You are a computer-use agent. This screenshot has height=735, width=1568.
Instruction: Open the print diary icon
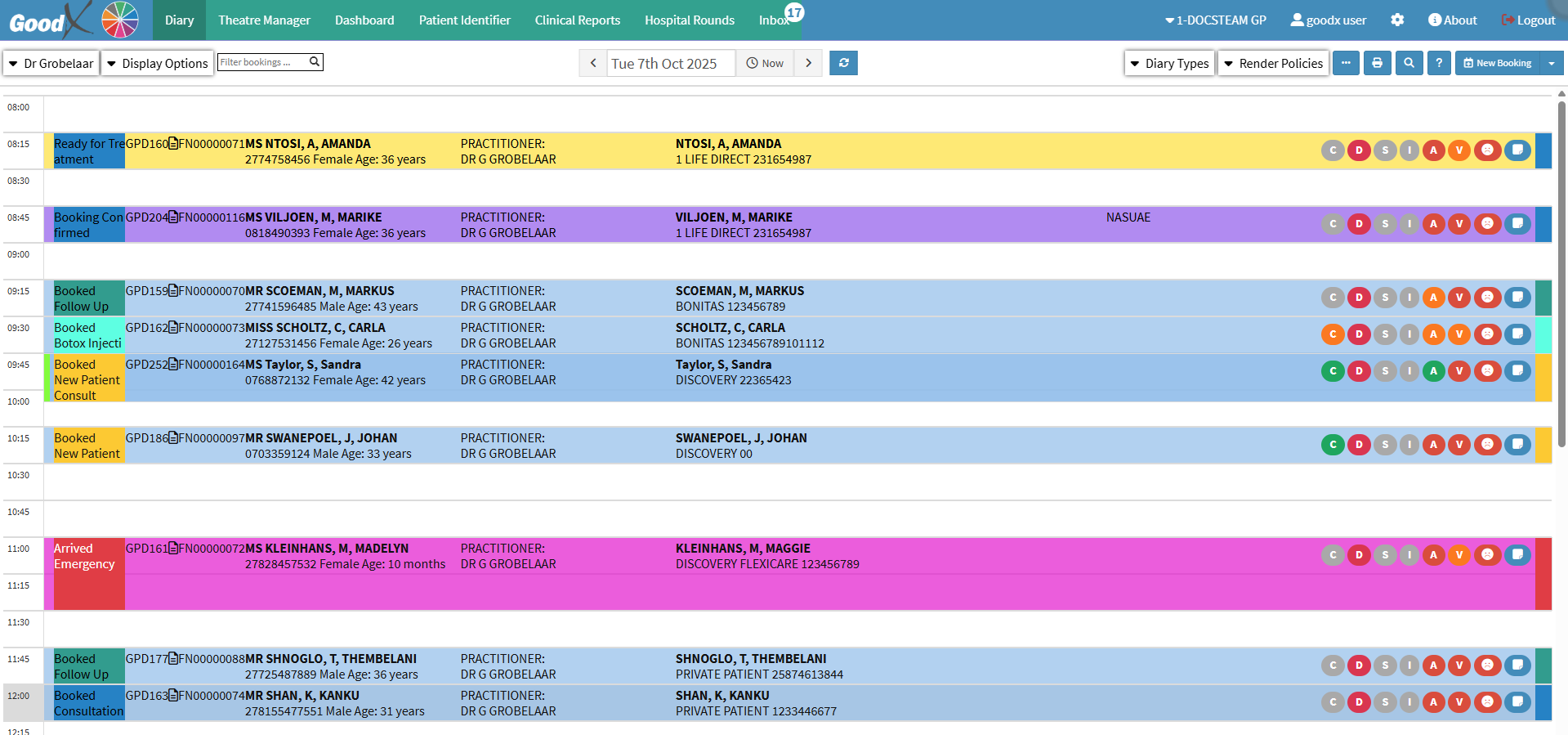[1377, 63]
